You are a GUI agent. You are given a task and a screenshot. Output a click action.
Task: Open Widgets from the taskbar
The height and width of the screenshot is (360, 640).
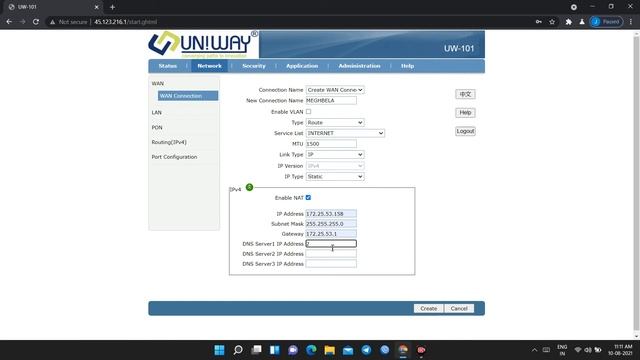tap(275, 350)
